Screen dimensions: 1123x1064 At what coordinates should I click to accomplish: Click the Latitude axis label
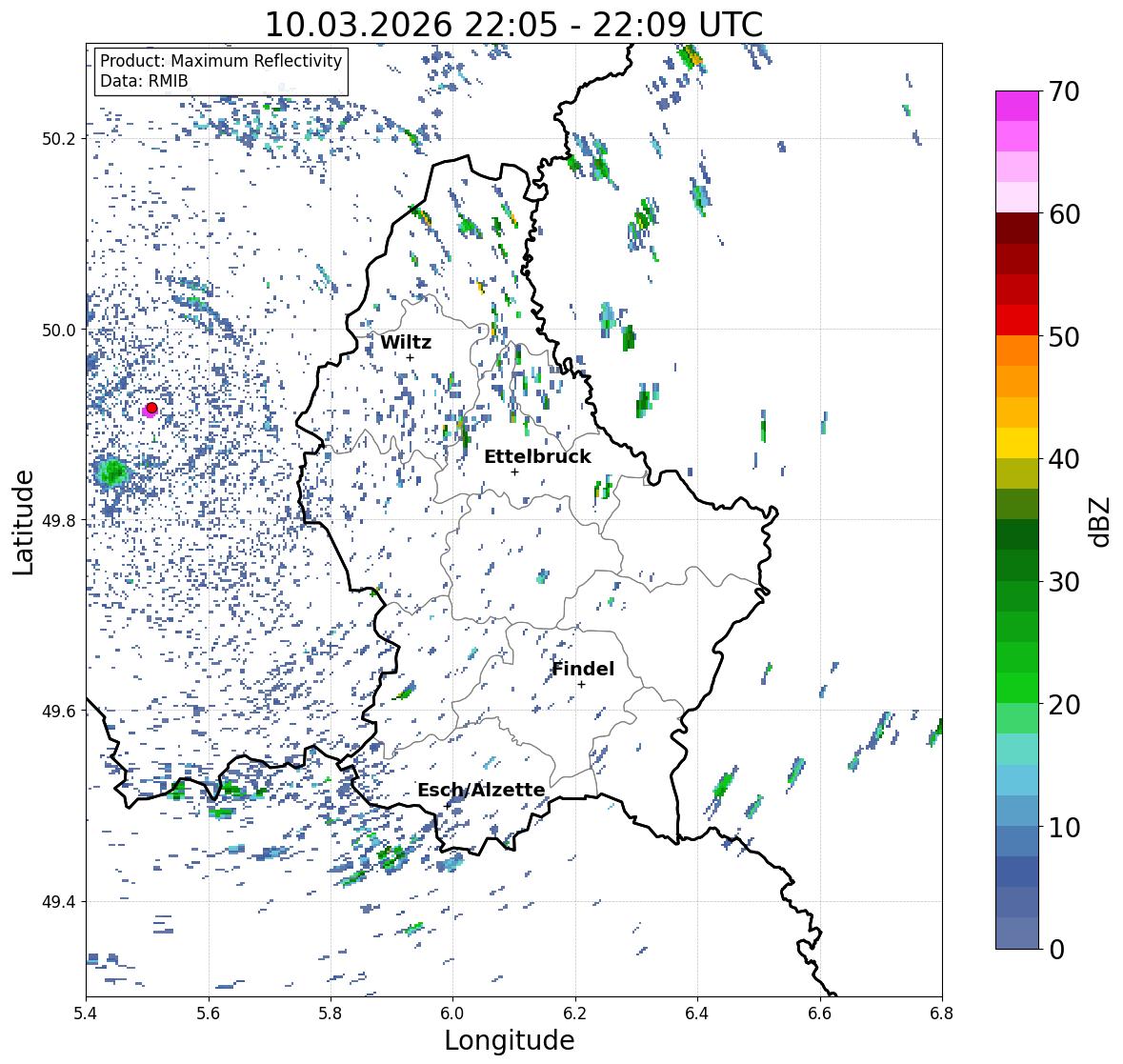coord(23,522)
